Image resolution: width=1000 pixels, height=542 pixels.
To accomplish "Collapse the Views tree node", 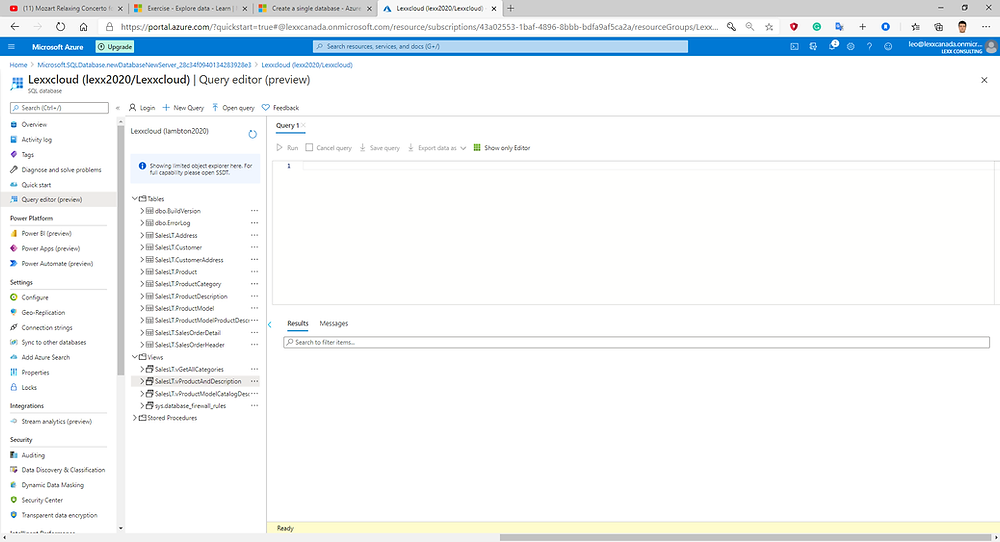I will point(135,357).
